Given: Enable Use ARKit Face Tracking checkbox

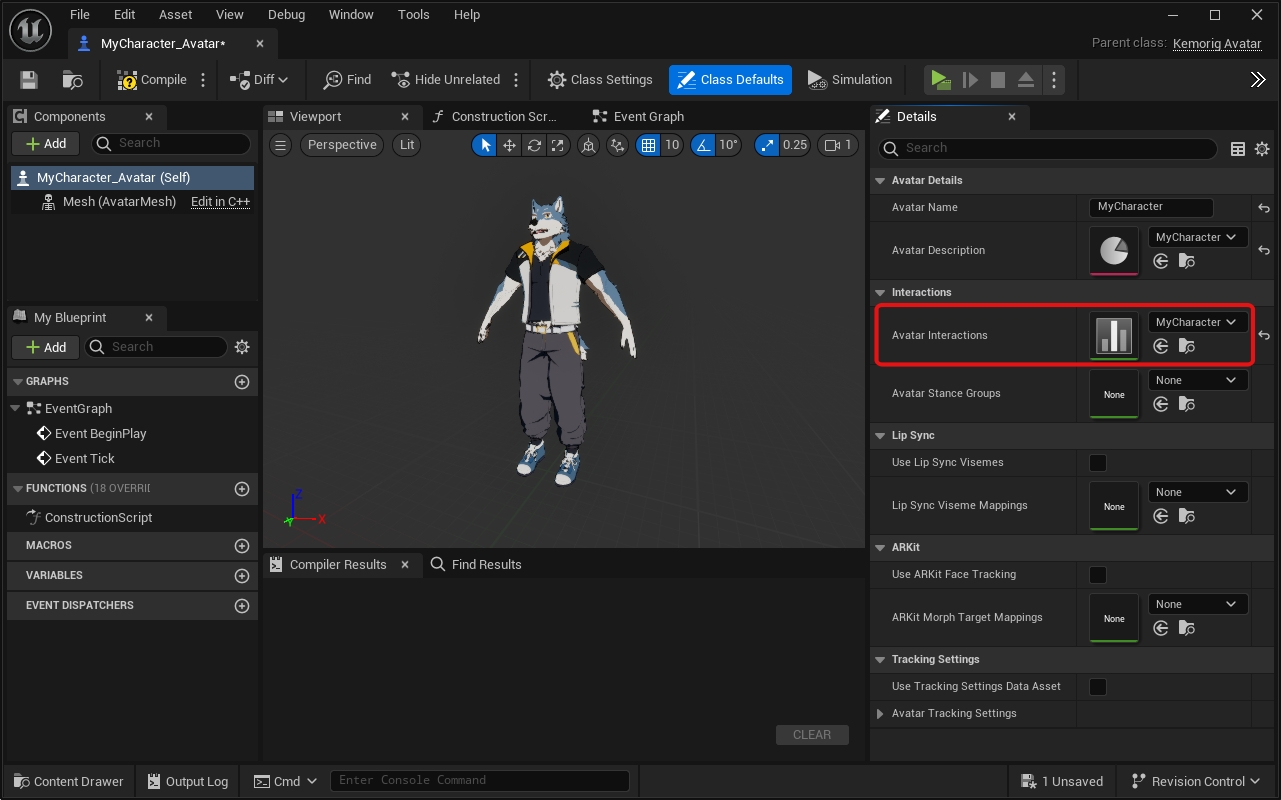Looking at the screenshot, I should [1098, 575].
